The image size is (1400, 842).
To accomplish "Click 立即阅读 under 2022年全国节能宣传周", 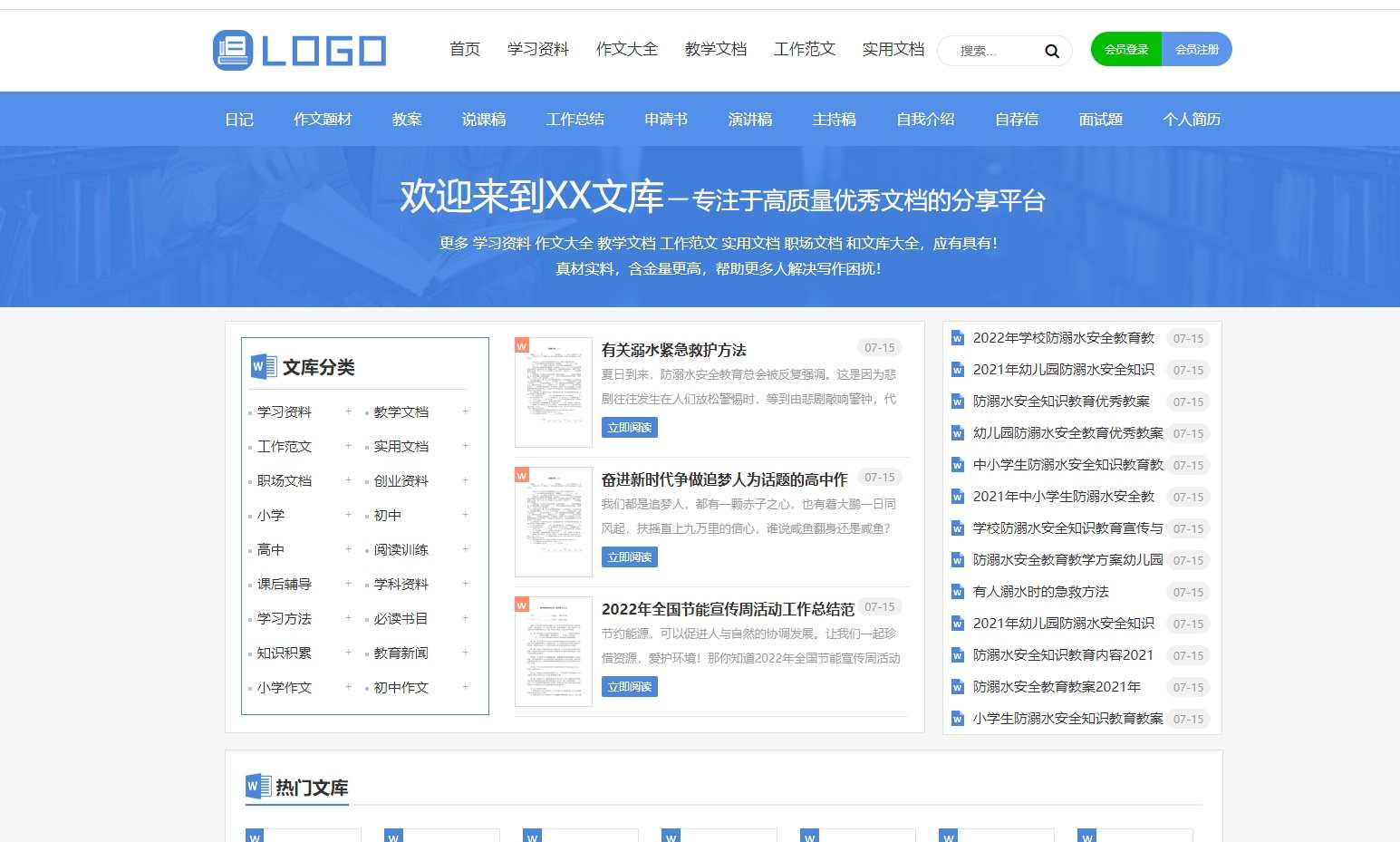I will click(630, 687).
